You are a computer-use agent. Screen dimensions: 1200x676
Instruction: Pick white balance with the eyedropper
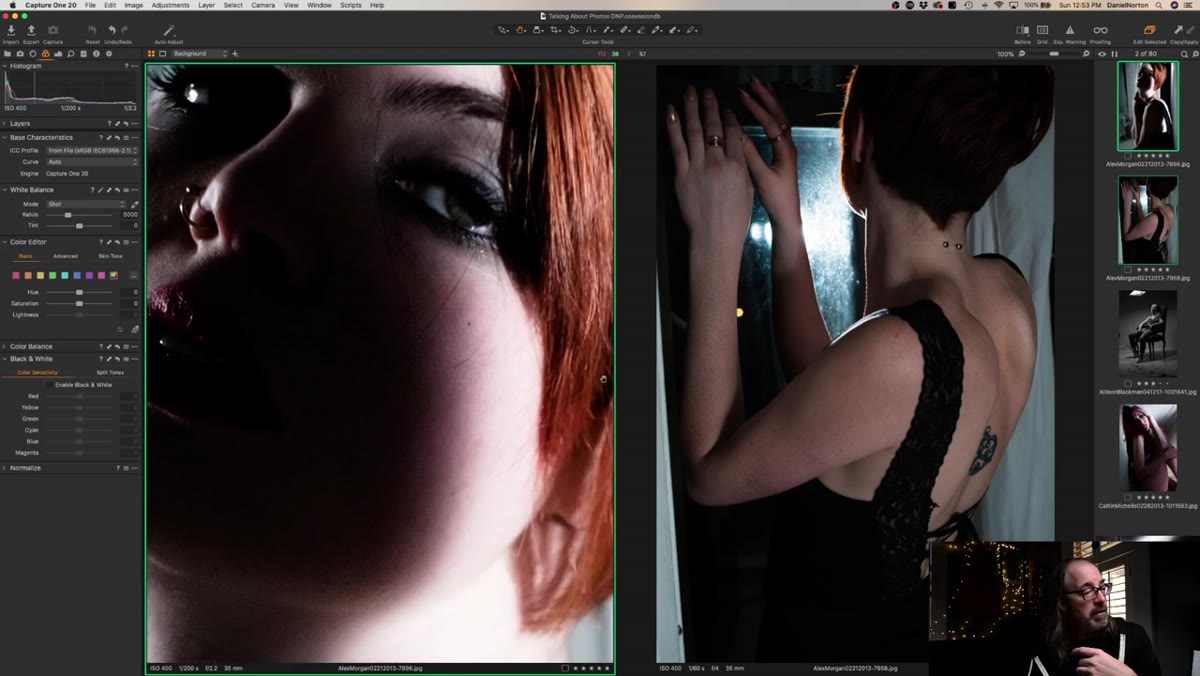click(x=135, y=204)
